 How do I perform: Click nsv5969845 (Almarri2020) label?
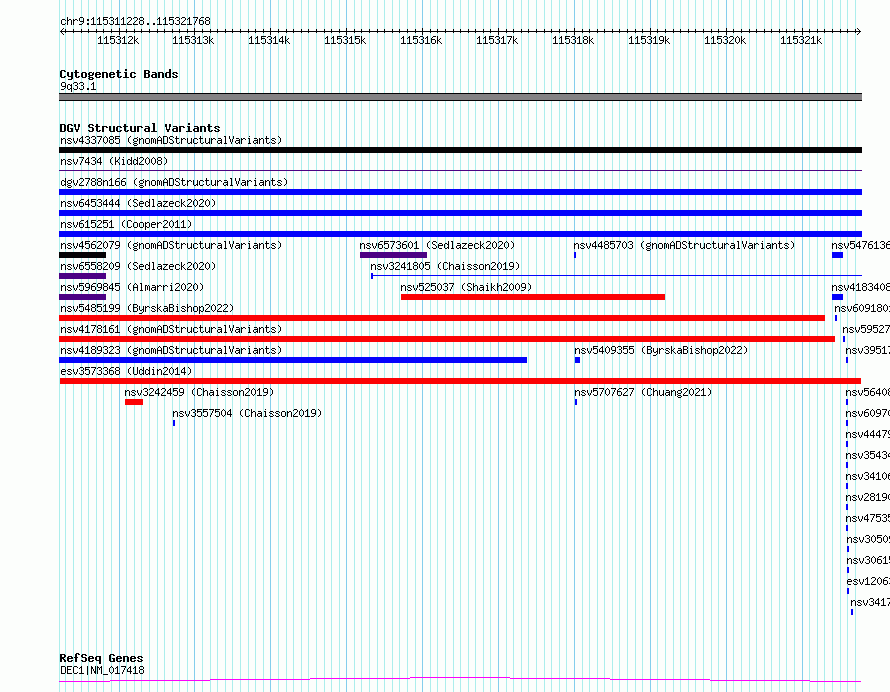(x=132, y=287)
